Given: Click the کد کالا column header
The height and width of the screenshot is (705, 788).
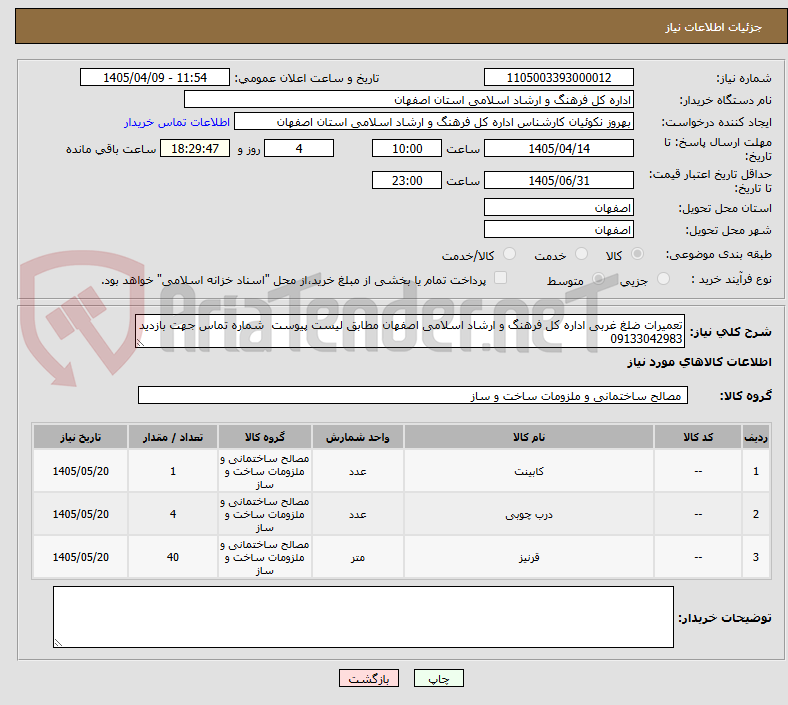Looking at the screenshot, I should pyautogui.click(x=698, y=437).
